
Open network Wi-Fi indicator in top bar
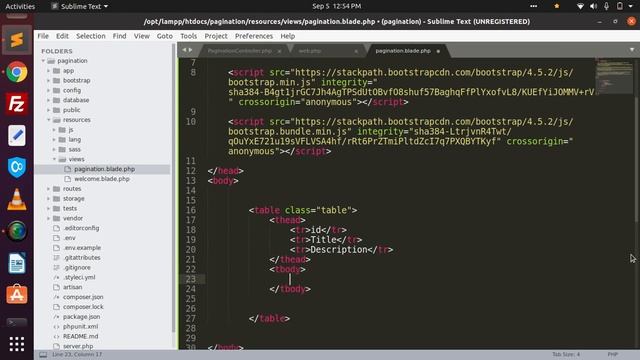580,6
